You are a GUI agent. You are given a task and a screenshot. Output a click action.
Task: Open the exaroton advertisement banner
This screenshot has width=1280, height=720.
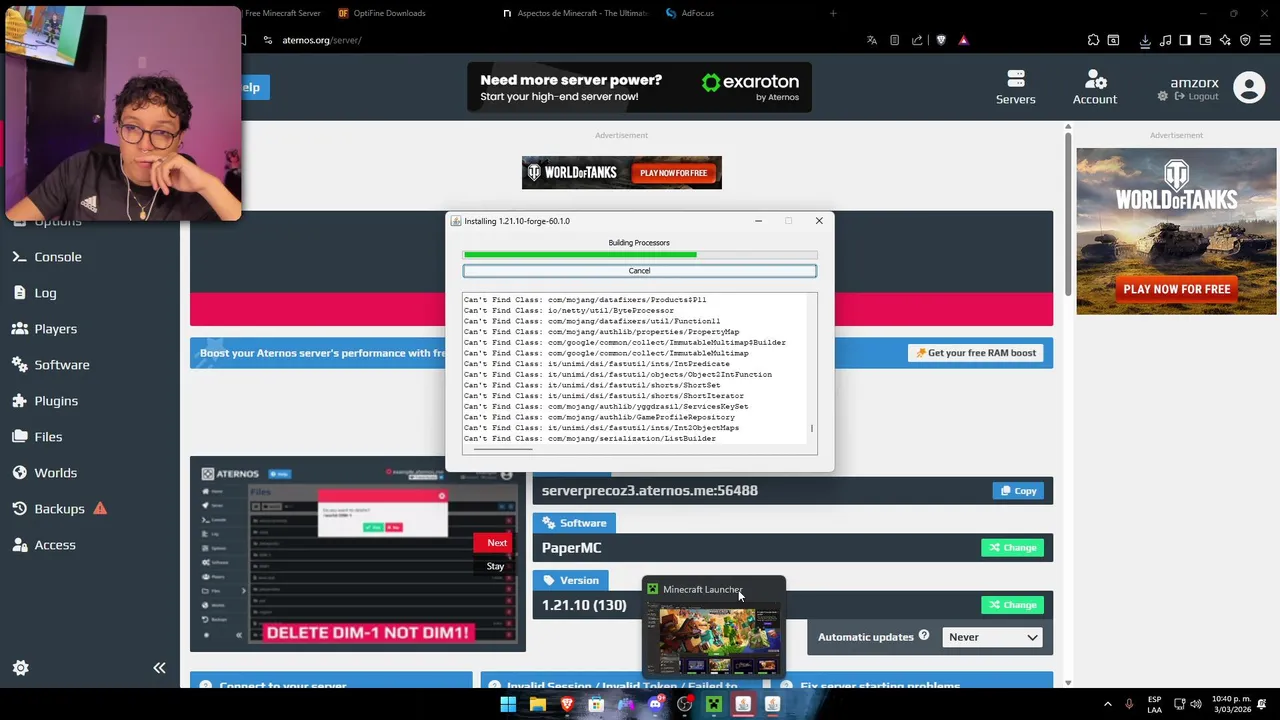coord(640,88)
